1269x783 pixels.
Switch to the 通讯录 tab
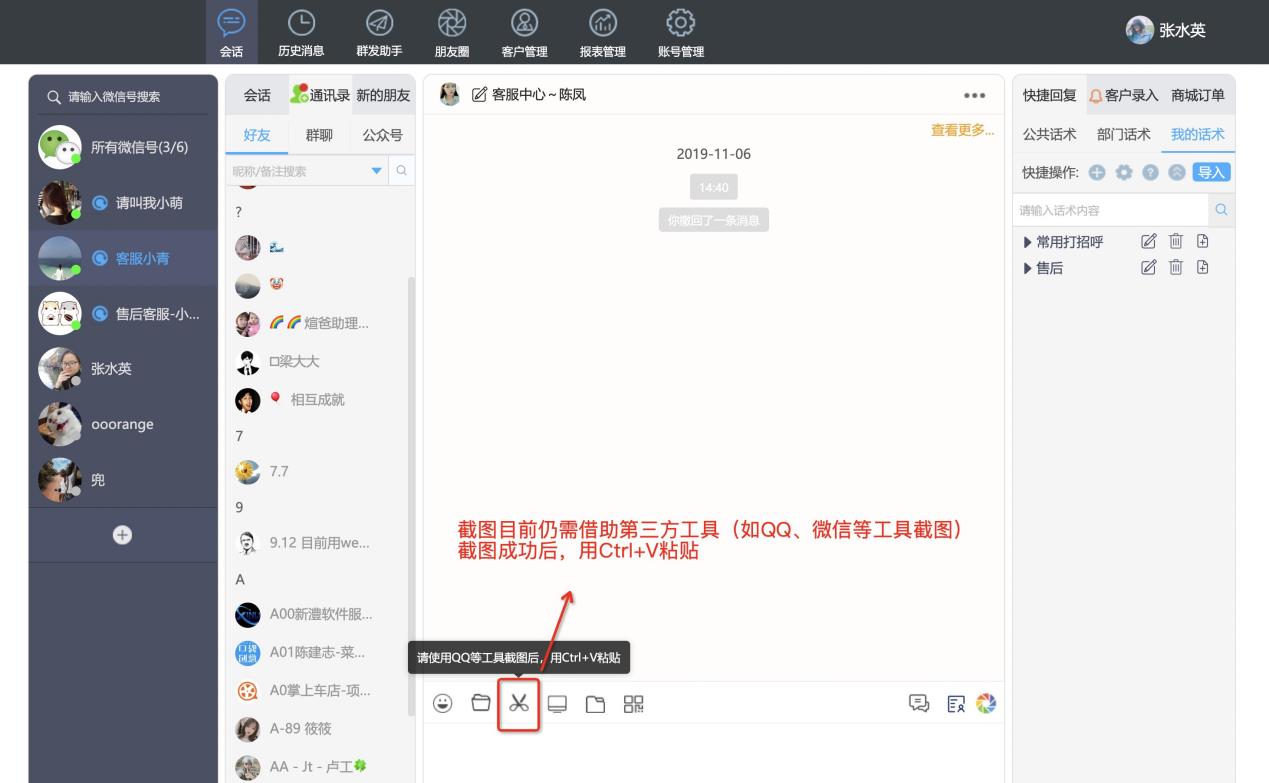point(320,95)
